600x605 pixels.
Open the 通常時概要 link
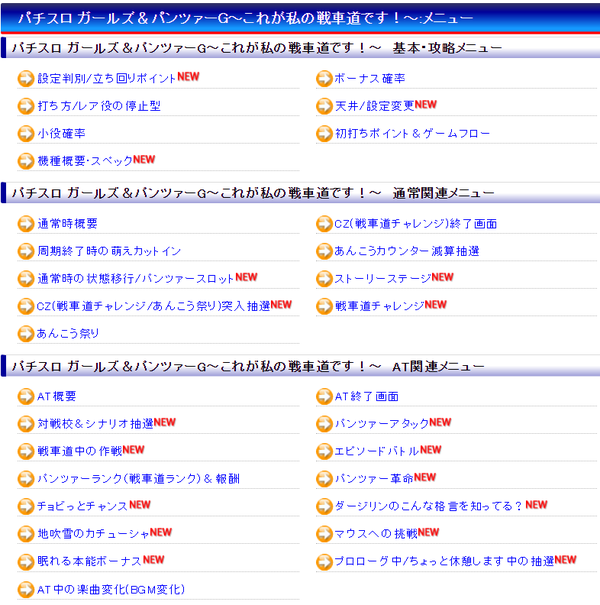coord(67,224)
